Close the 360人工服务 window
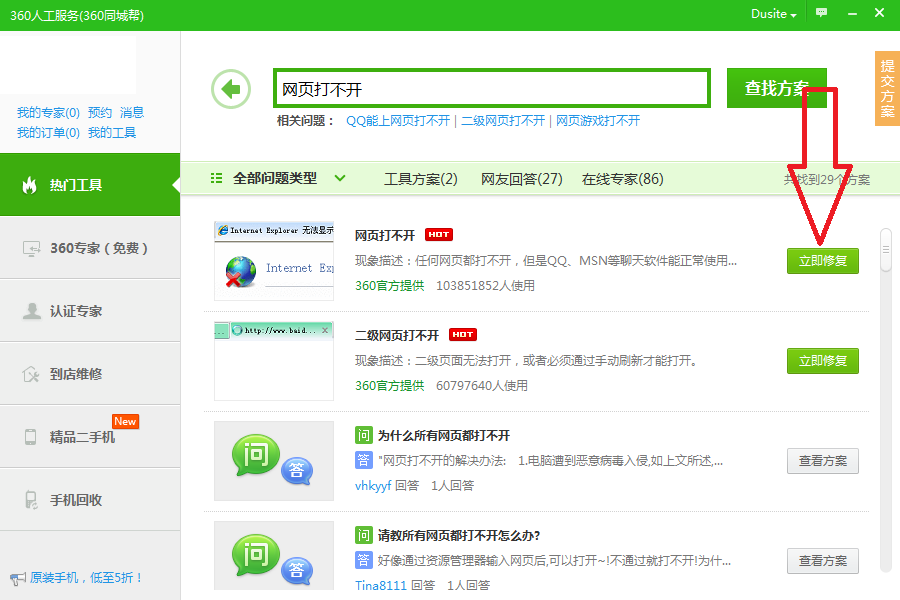Screen dimensions: 900x600 [879, 13]
